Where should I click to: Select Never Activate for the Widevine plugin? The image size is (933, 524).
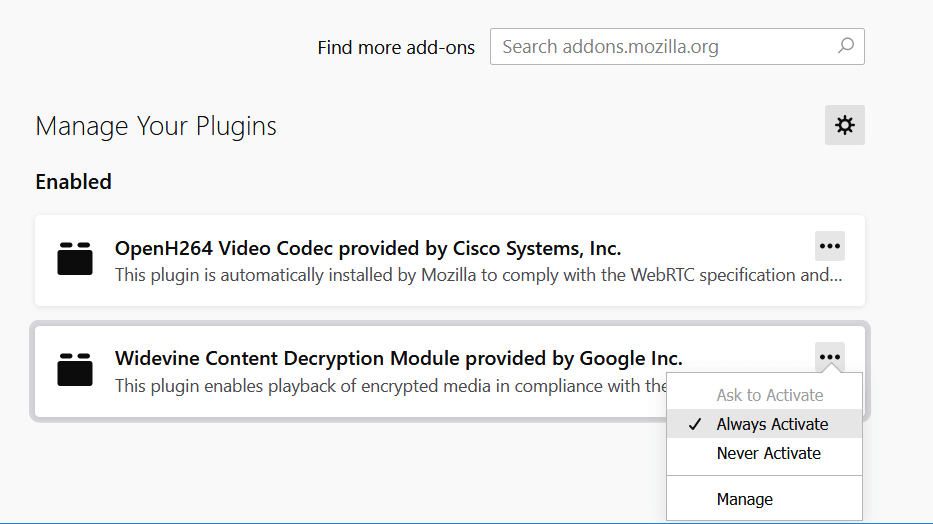(x=768, y=453)
